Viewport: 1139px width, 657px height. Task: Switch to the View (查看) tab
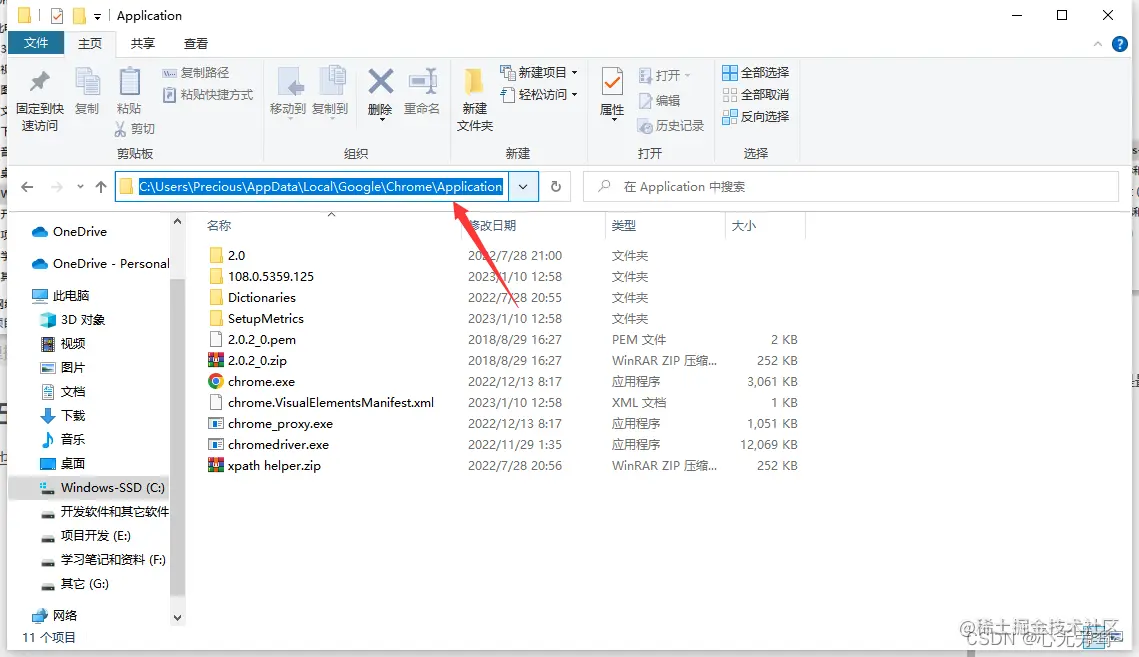pos(195,44)
